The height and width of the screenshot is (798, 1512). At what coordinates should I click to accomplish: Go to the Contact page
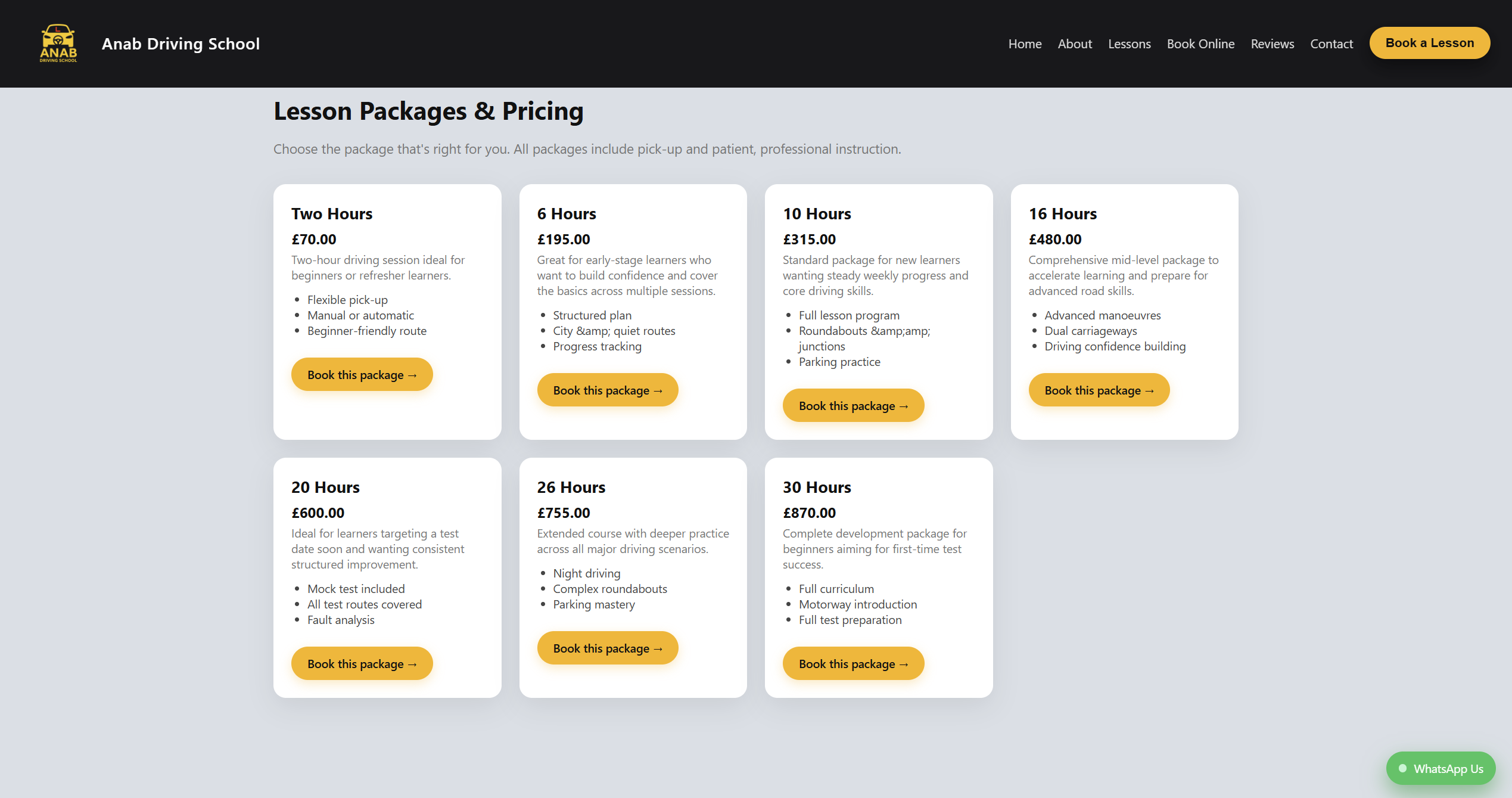click(1331, 44)
